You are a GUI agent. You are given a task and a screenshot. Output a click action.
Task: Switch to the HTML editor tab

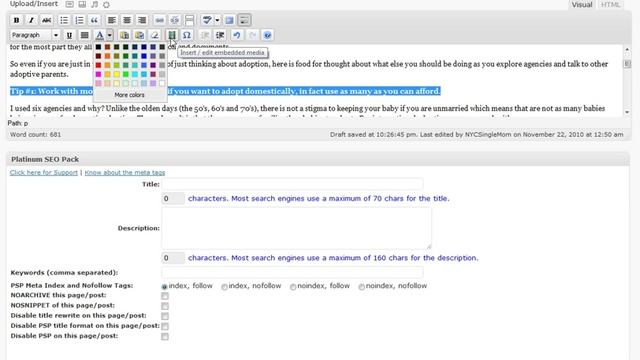coord(611,5)
